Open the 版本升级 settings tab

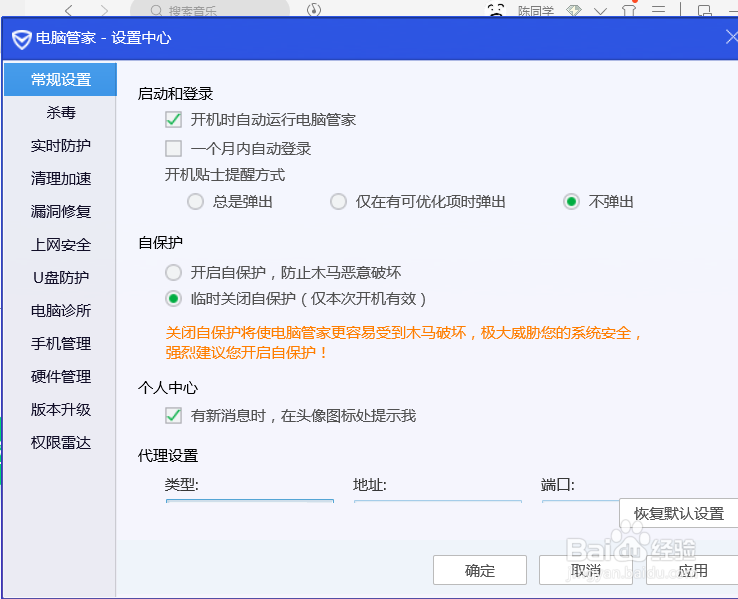(x=60, y=409)
